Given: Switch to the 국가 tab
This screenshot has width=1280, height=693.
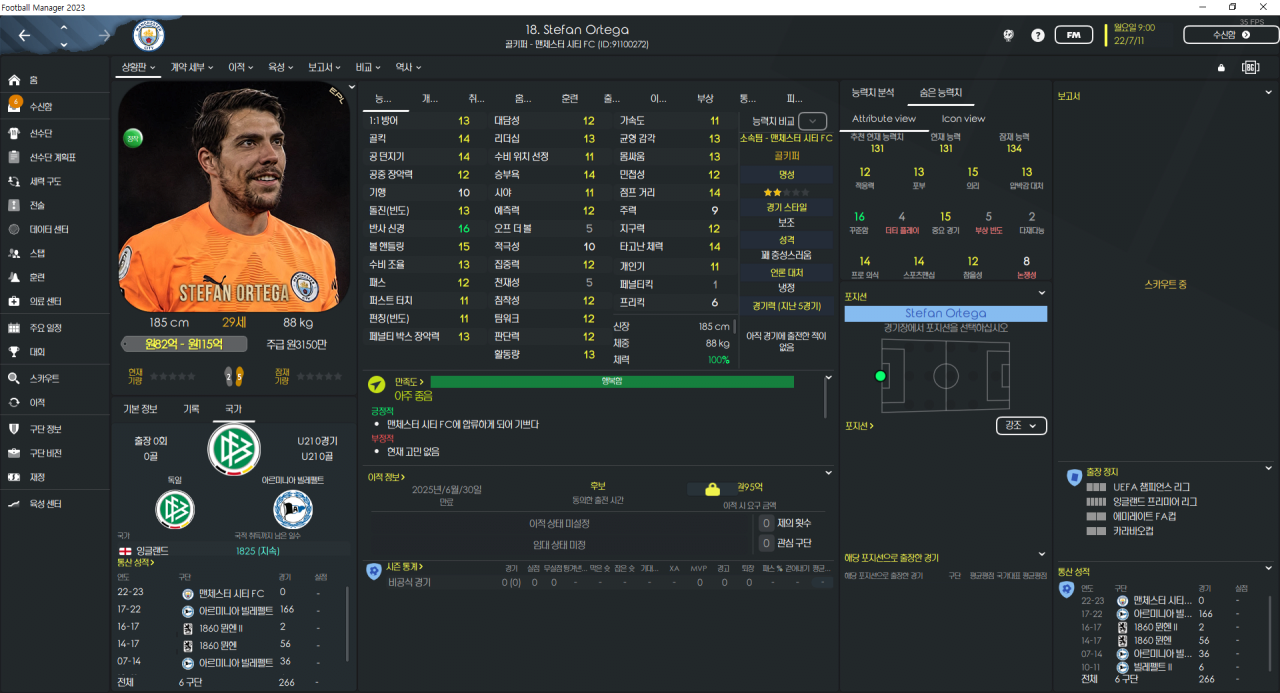Looking at the screenshot, I should [x=233, y=409].
